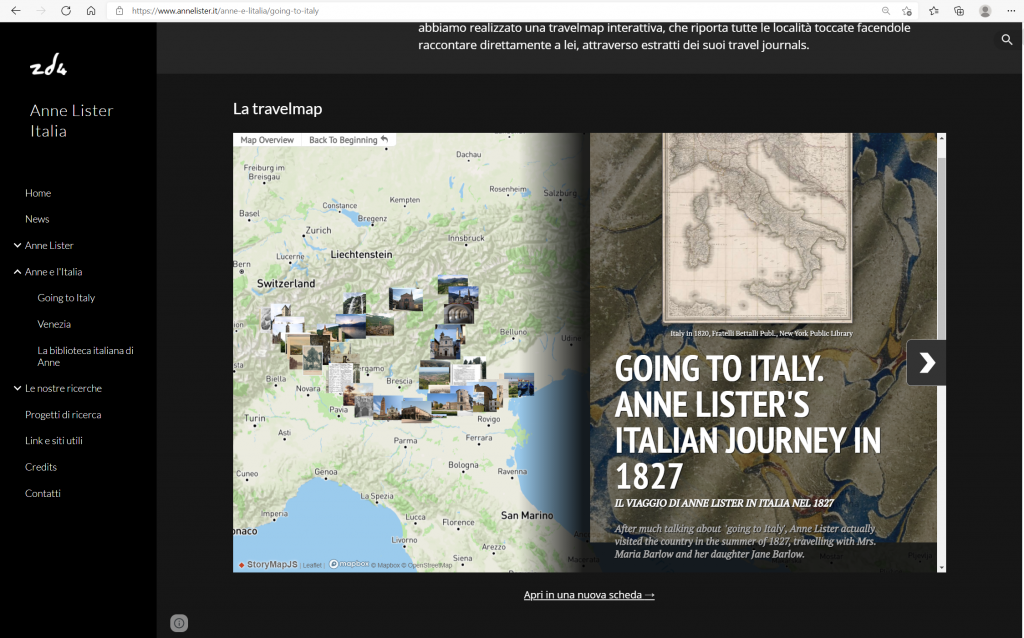Click the browser home icon
This screenshot has width=1024, height=638.
tap(91, 11)
